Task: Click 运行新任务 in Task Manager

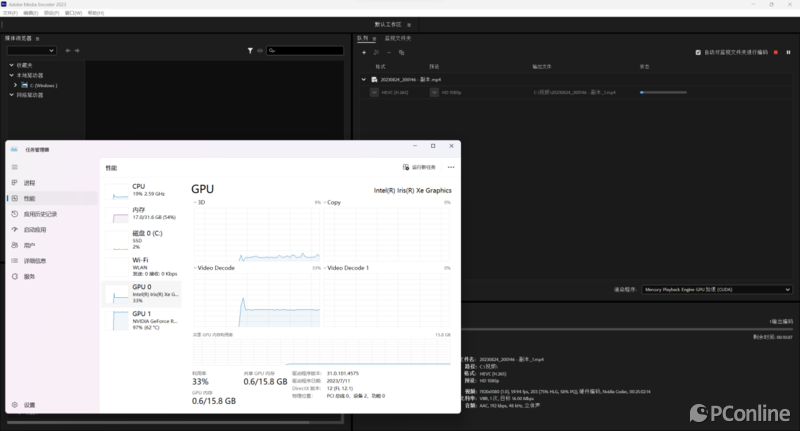Action: point(419,167)
